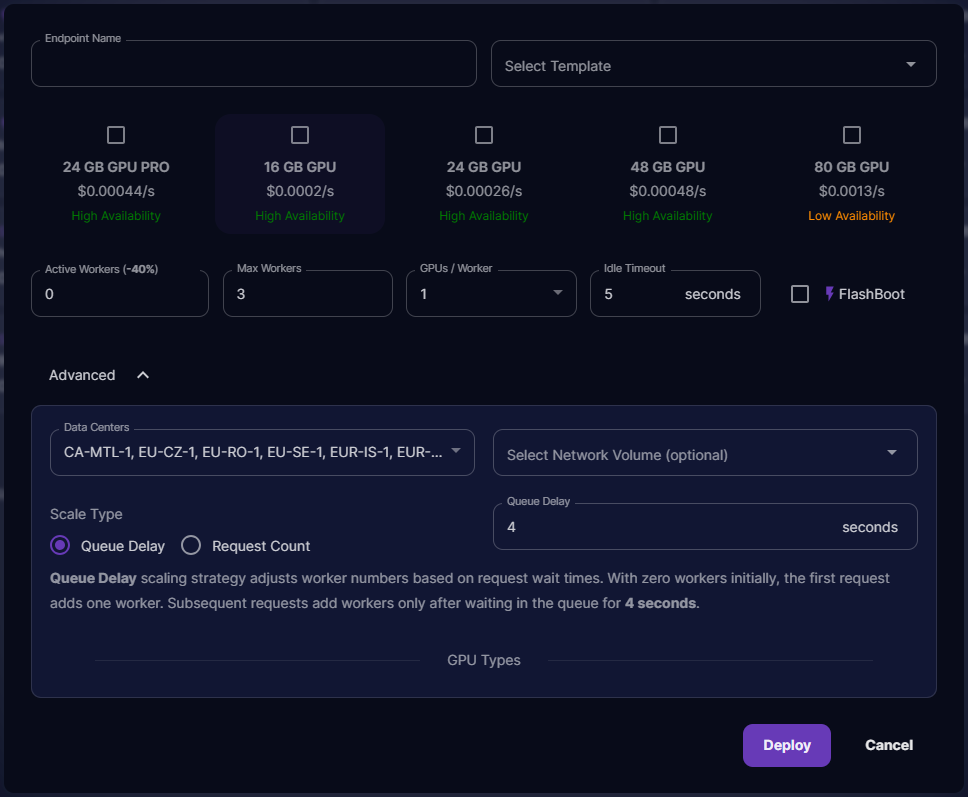Click the Scale Type label
The height and width of the screenshot is (797, 968).
[x=86, y=514]
